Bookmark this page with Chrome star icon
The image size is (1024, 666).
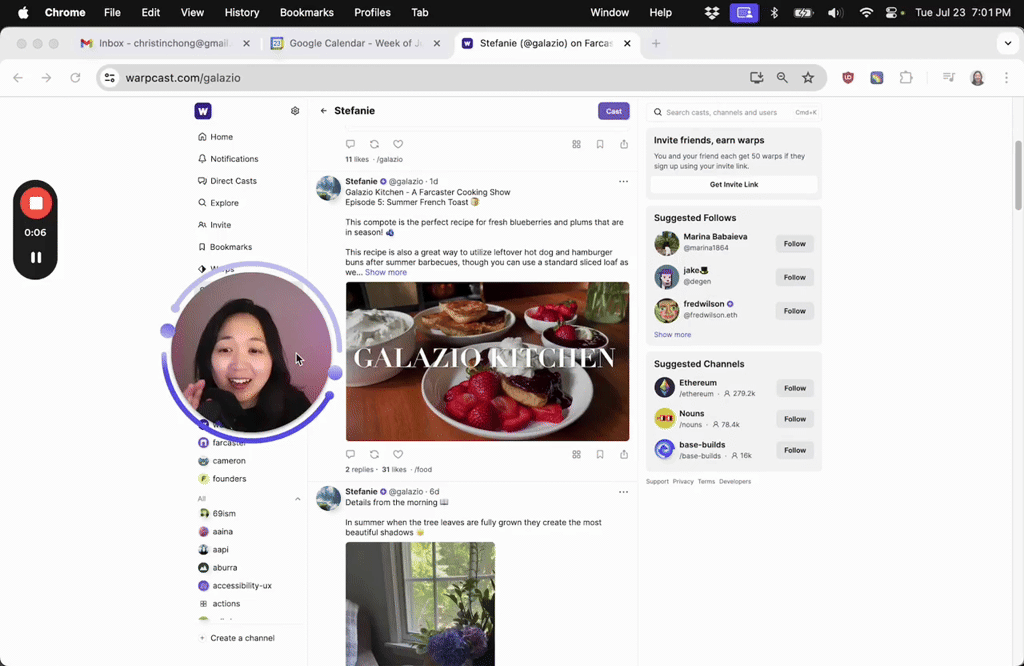click(808, 78)
